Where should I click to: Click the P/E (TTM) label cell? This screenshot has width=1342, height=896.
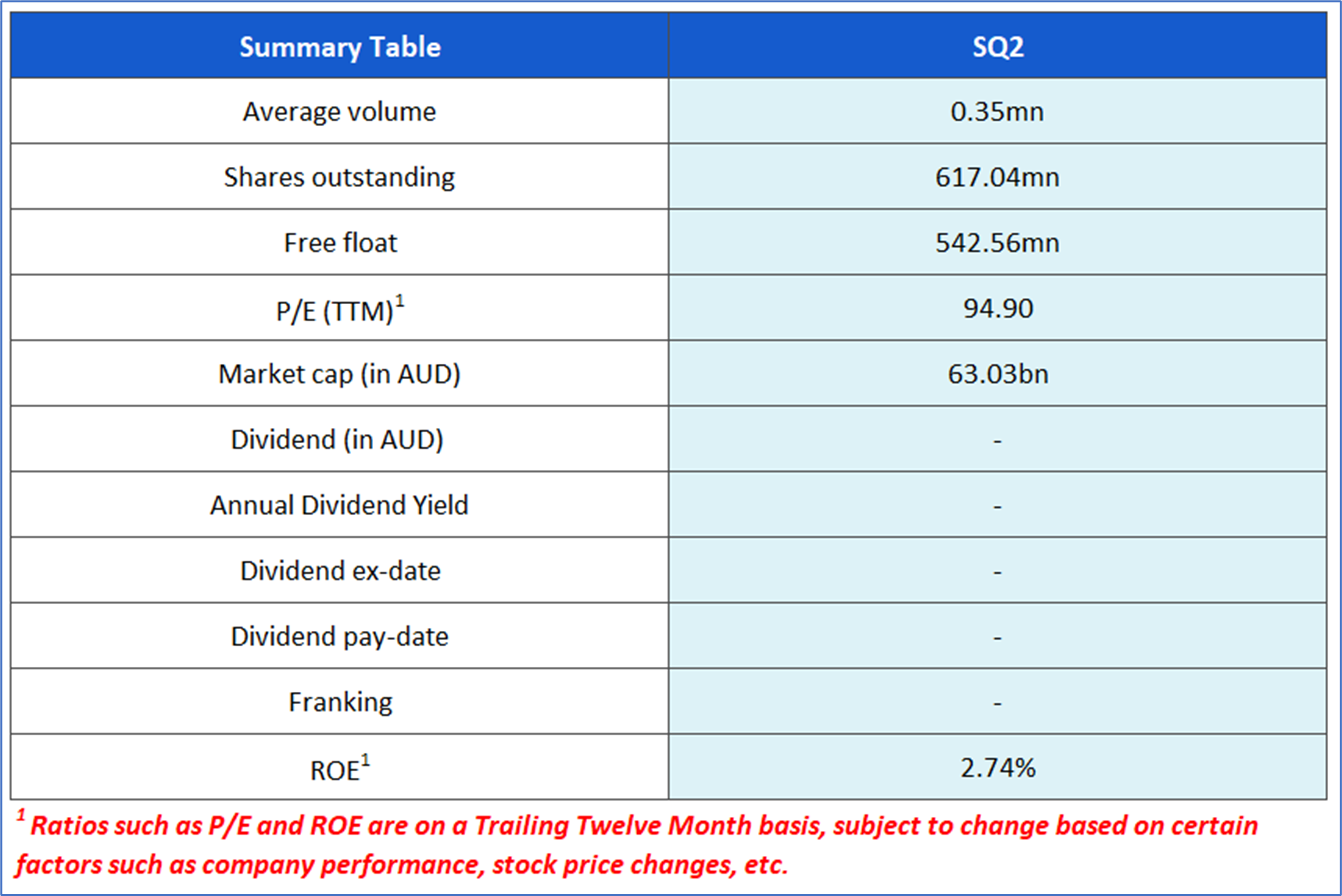tap(339, 308)
